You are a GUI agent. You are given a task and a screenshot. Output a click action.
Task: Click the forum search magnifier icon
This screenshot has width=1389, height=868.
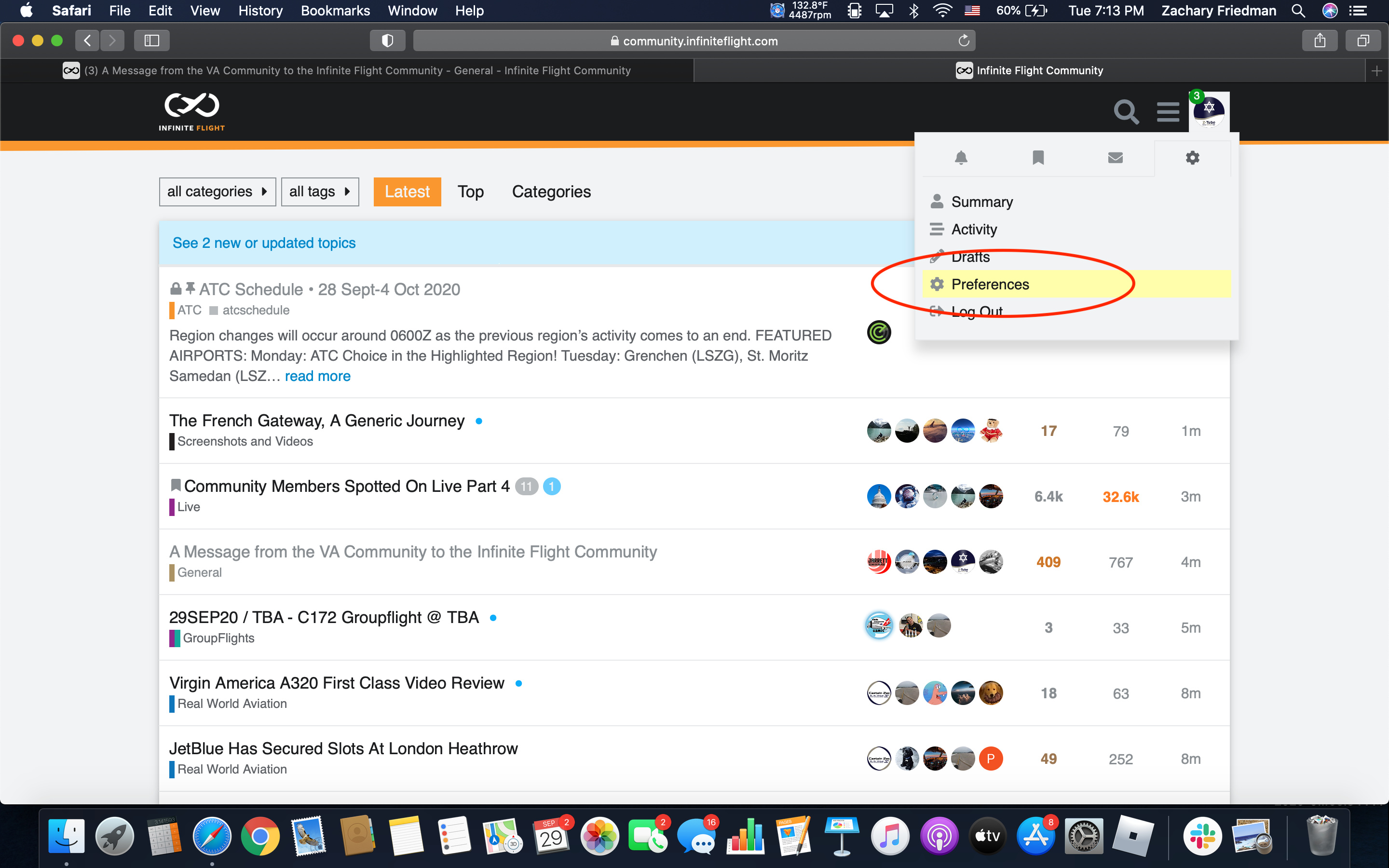[1126, 111]
